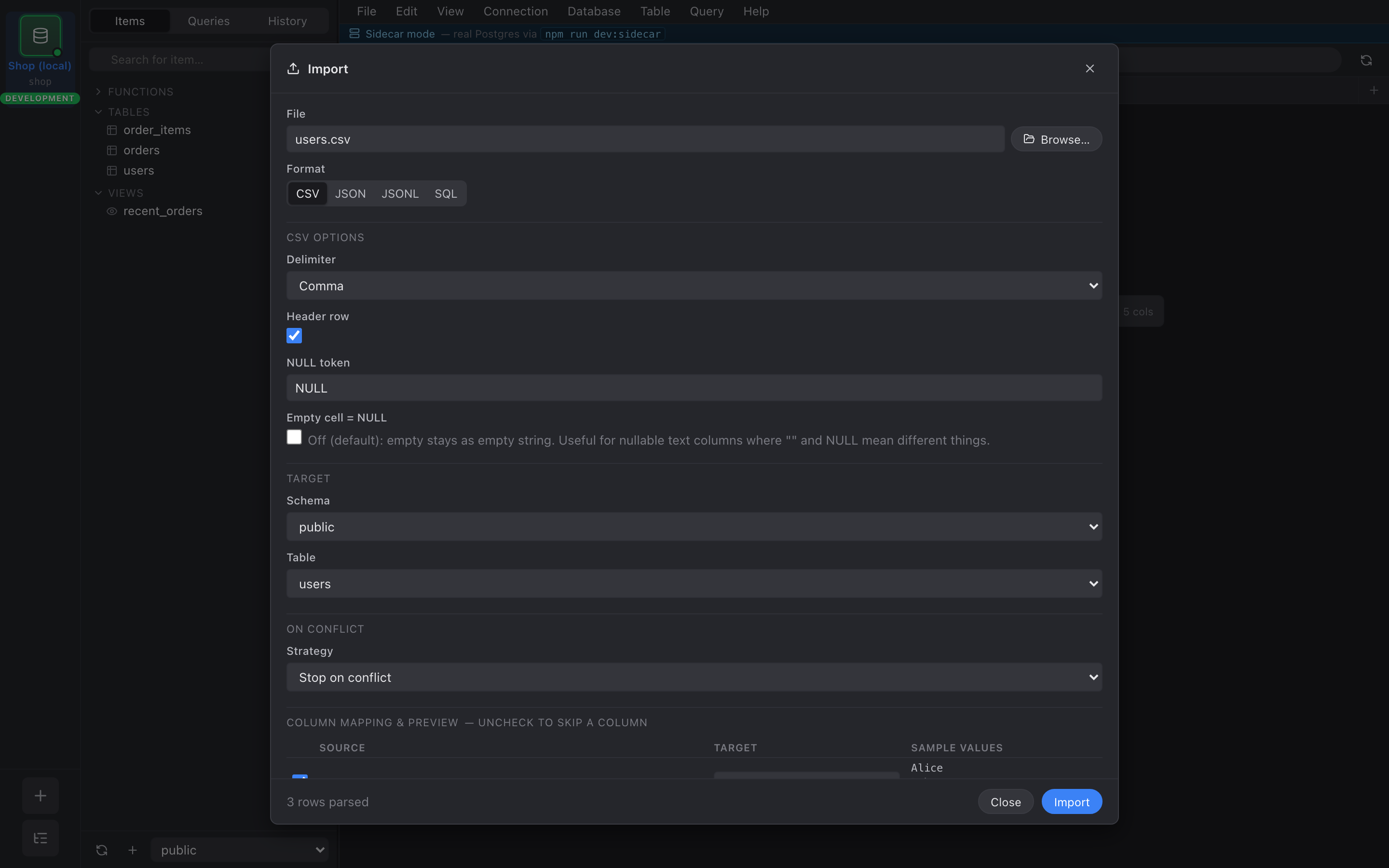1389x868 pixels.
Task: Click the tree list icon in bottom-left sidebar
Action: pyautogui.click(x=40, y=839)
